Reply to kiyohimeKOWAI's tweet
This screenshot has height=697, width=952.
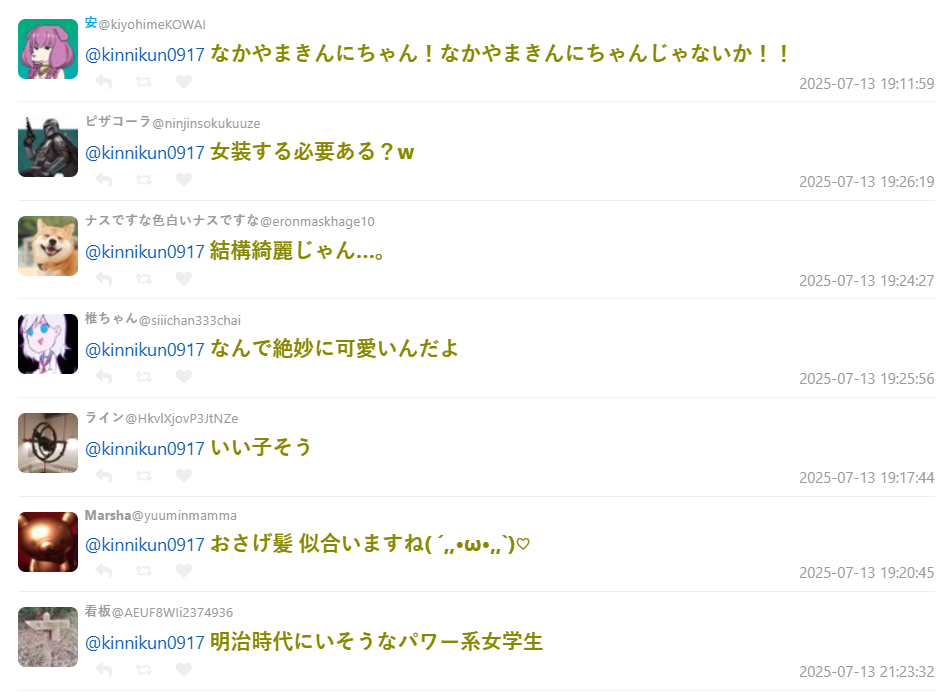(x=104, y=81)
